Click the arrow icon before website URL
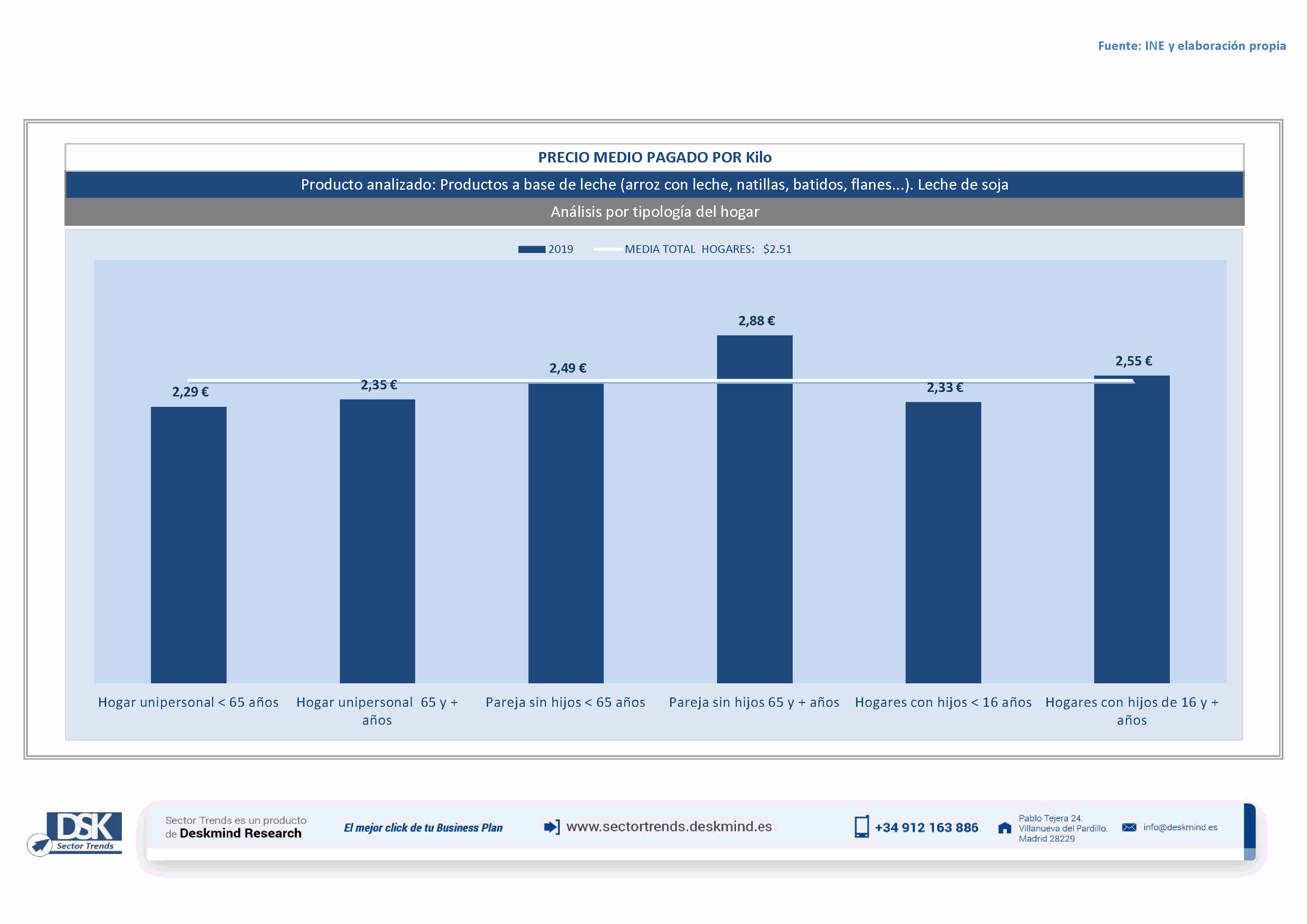This screenshot has height=924, width=1307. click(551, 827)
